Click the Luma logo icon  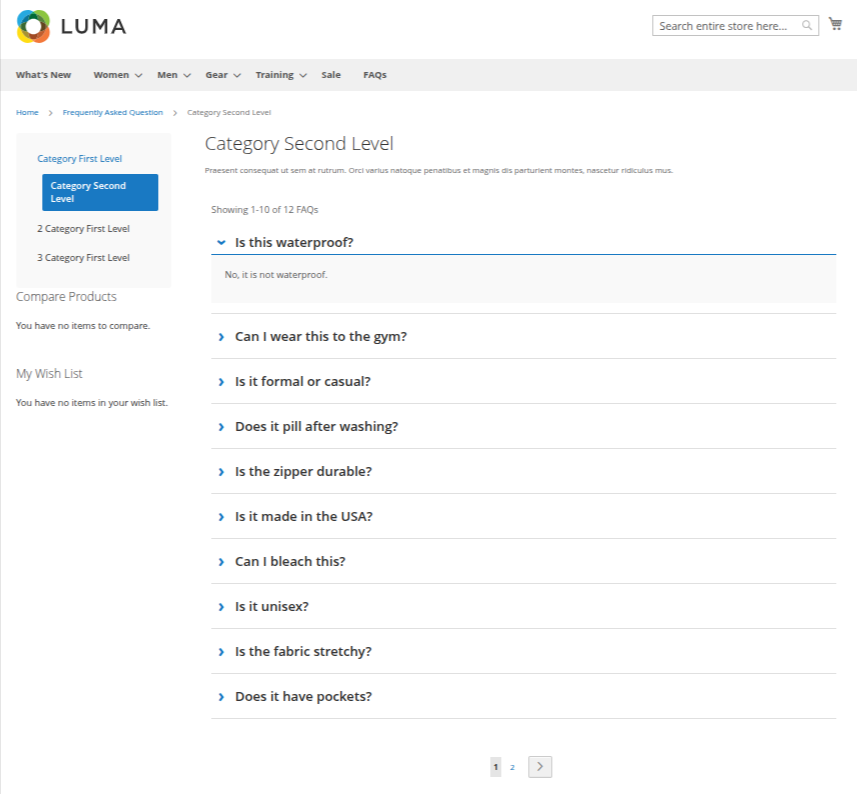pos(33,26)
